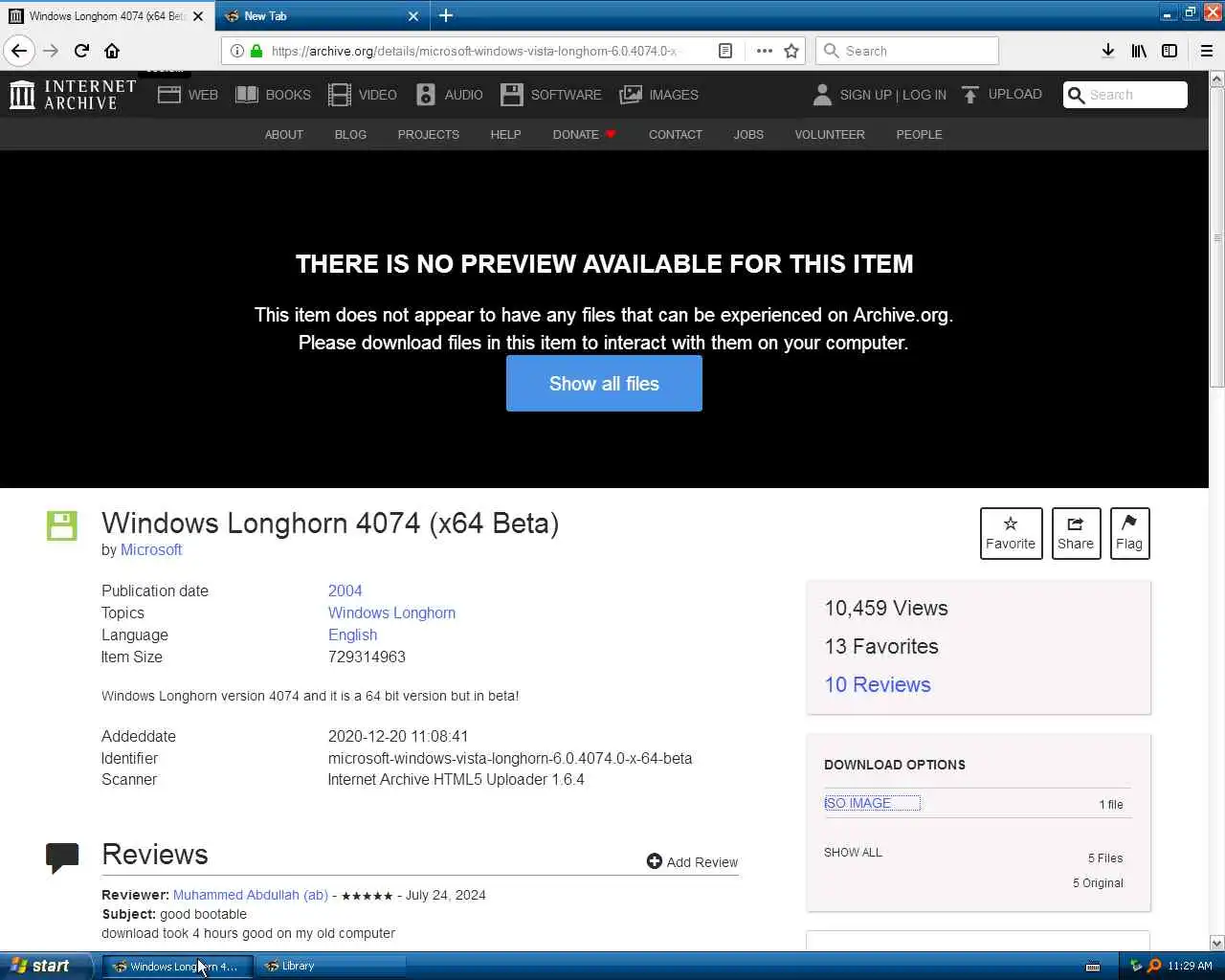The width and height of the screenshot is (1225, 980).
Task: Click the green floppy software item icon
Action: coord(62,525)
